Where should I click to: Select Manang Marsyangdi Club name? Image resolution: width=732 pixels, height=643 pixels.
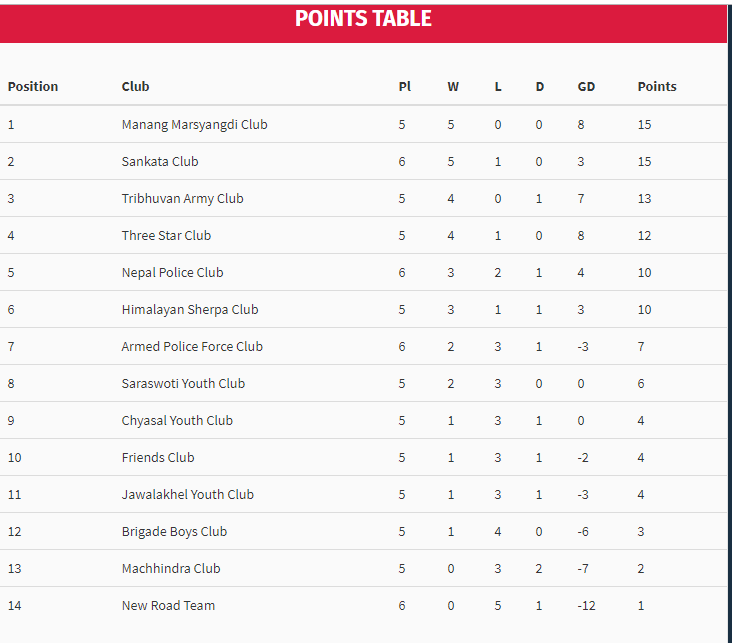coord(194,125)
